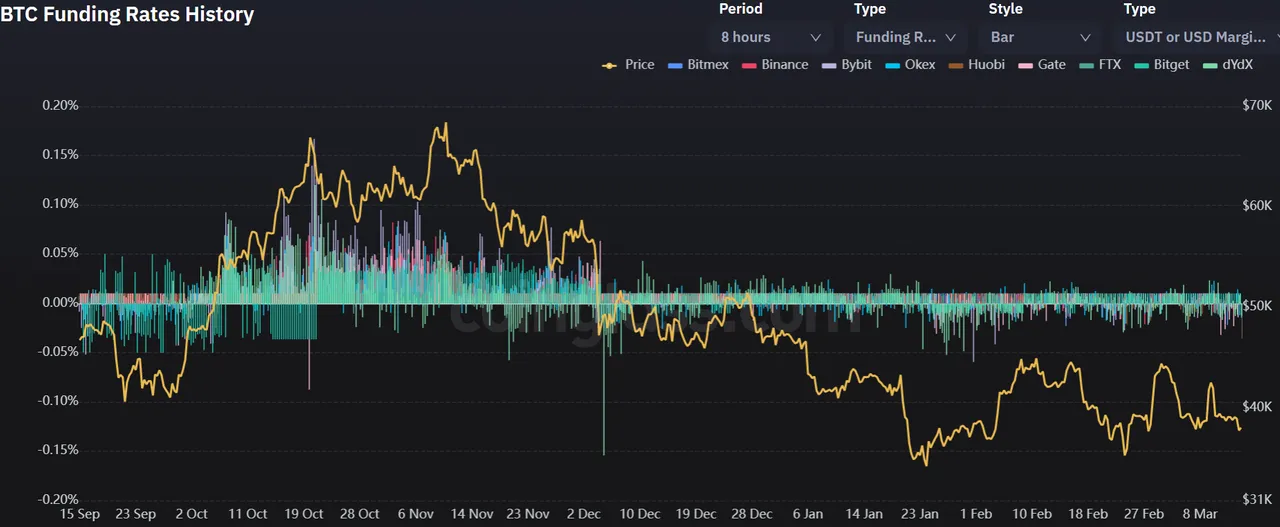The height and width of the screenshot is (527, 1280).
Task: Click the -0.10% label on the left axis
Action: pos(58,401)
